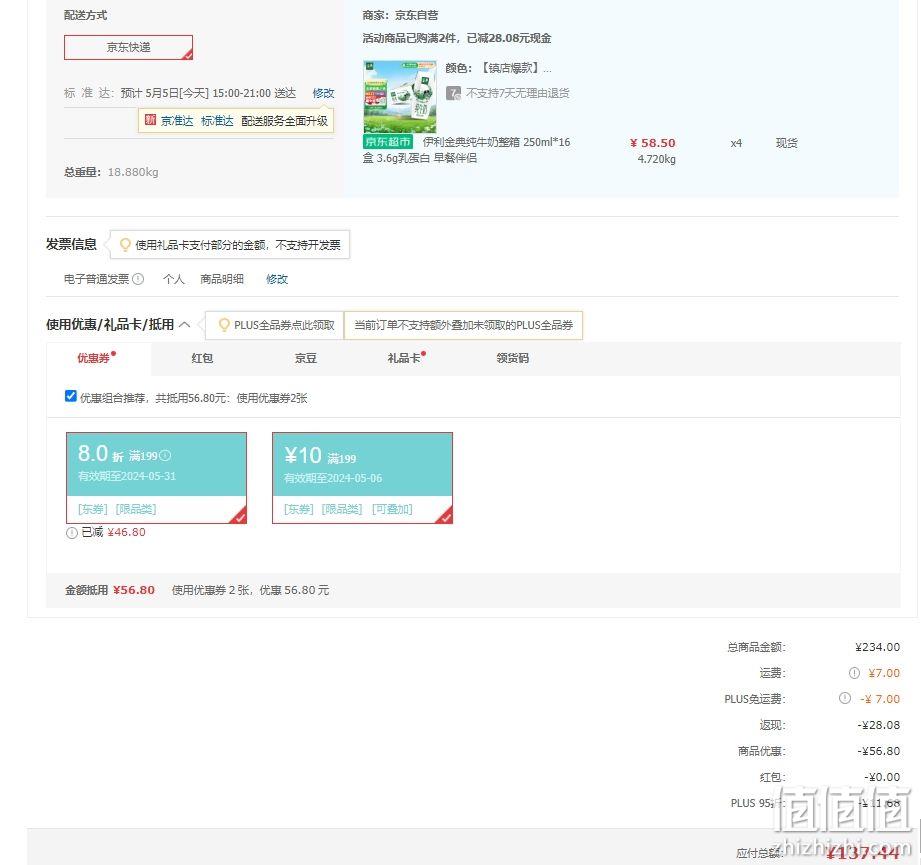Click PLUS全品券点此领取 prompt
921x865 pixels.
284,325
